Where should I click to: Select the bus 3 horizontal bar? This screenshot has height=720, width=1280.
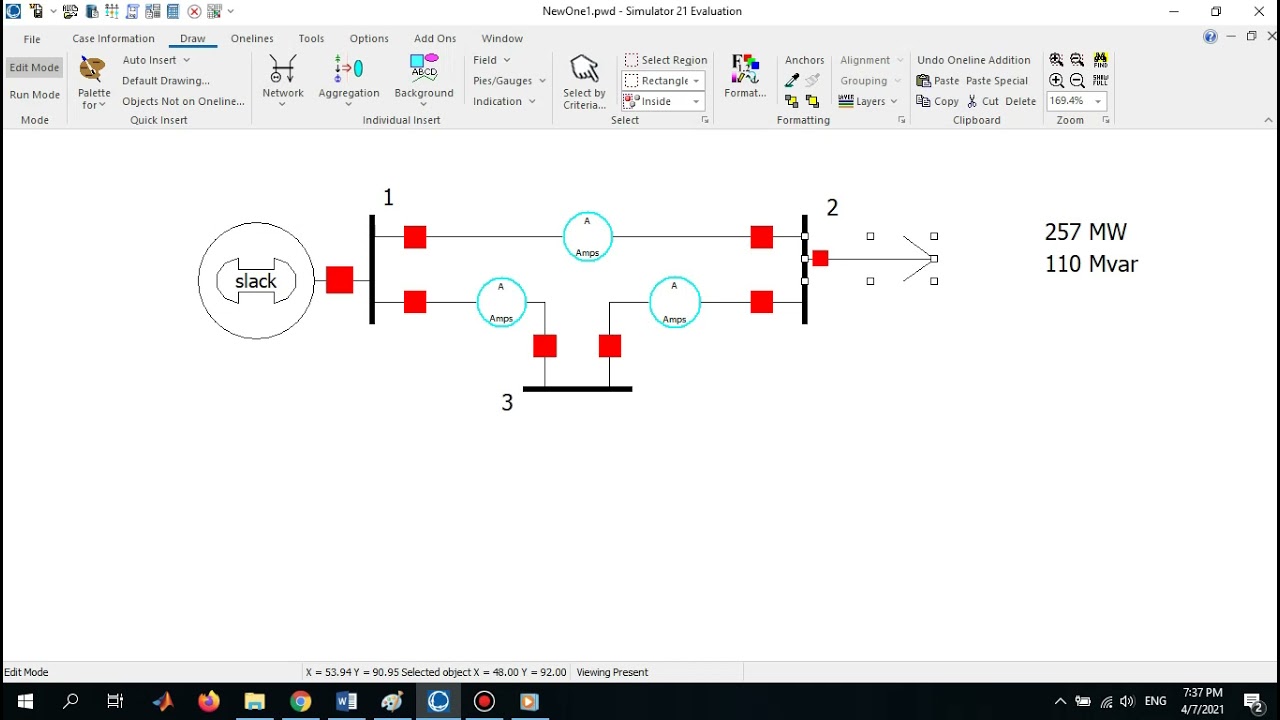(x=578, y=389)
